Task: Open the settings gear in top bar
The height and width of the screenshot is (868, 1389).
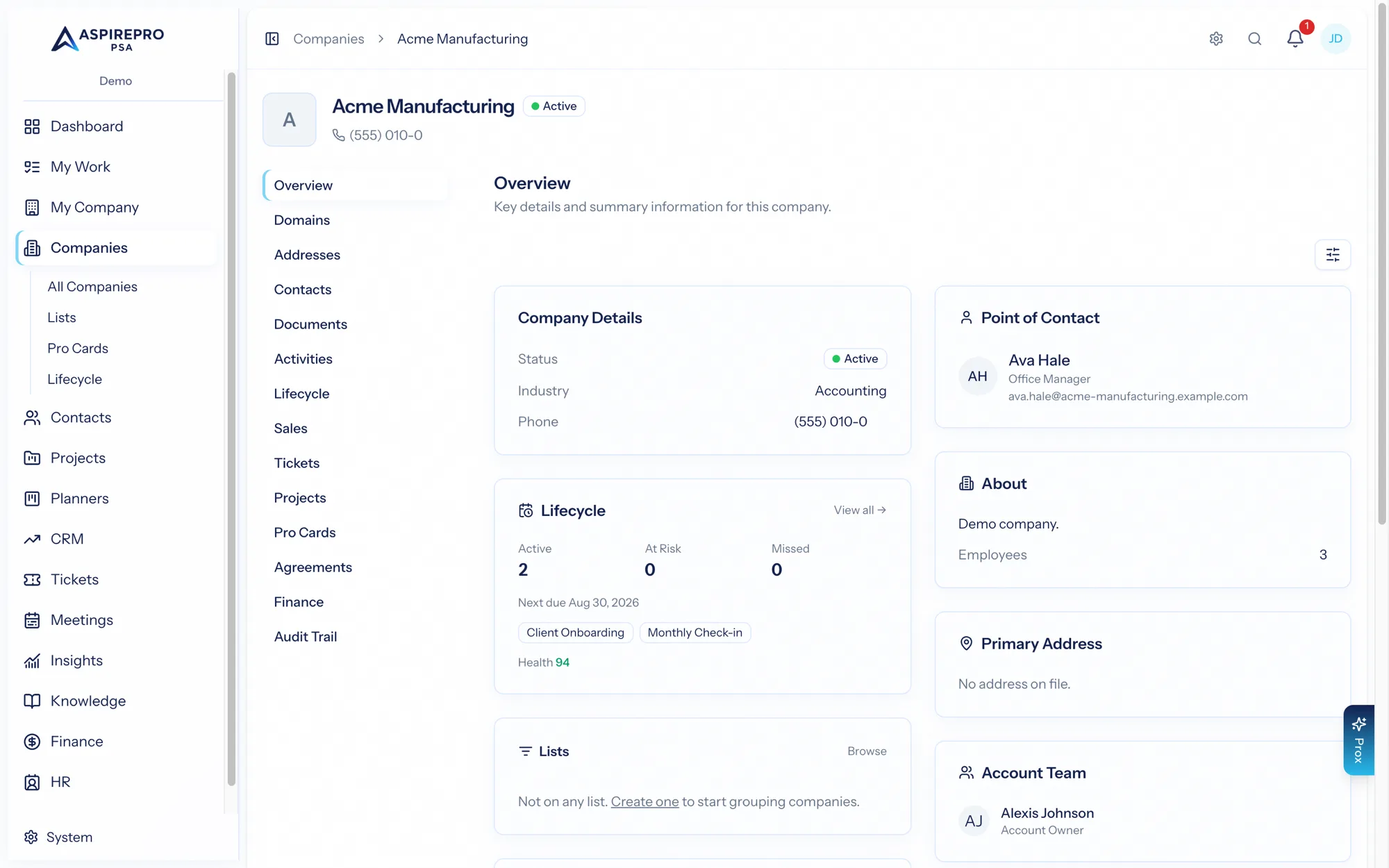Action: 1216,39
